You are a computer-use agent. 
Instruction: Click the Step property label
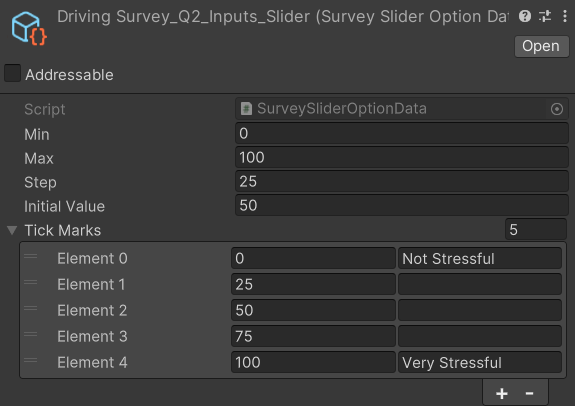40,182
